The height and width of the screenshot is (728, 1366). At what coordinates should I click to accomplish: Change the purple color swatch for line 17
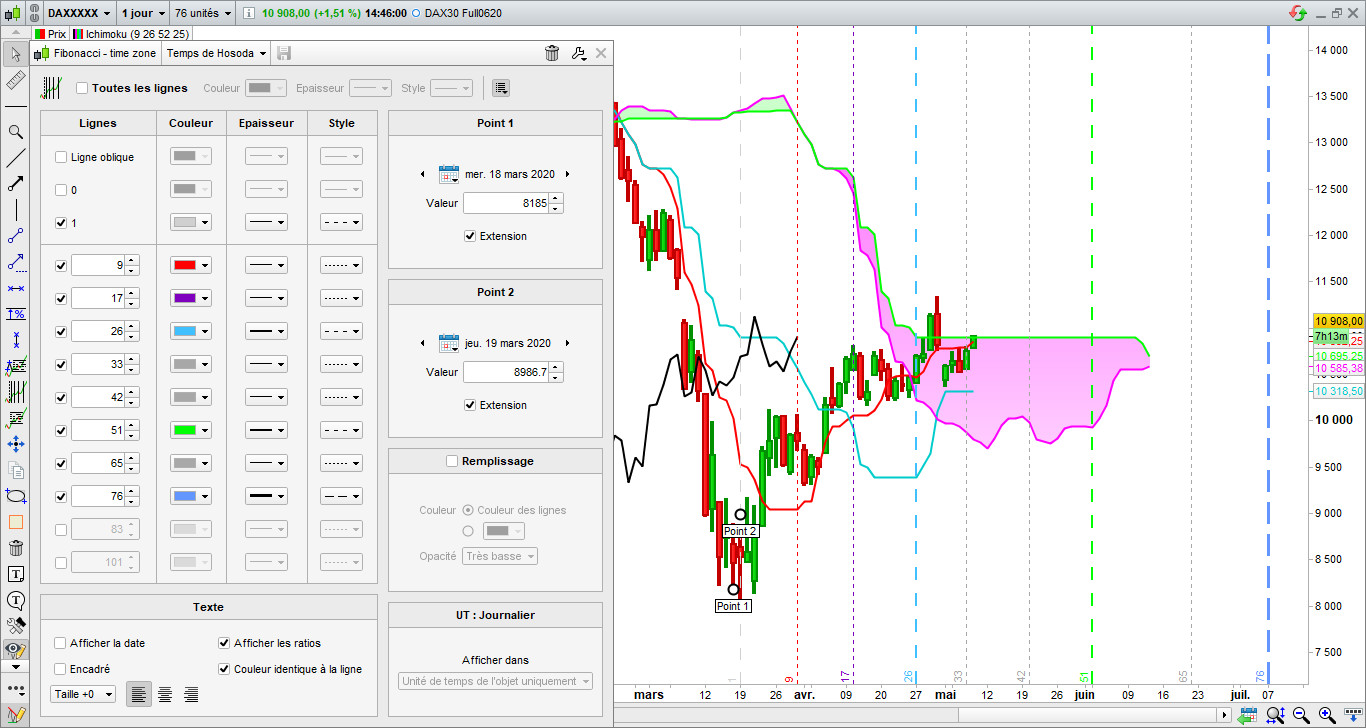190,298
